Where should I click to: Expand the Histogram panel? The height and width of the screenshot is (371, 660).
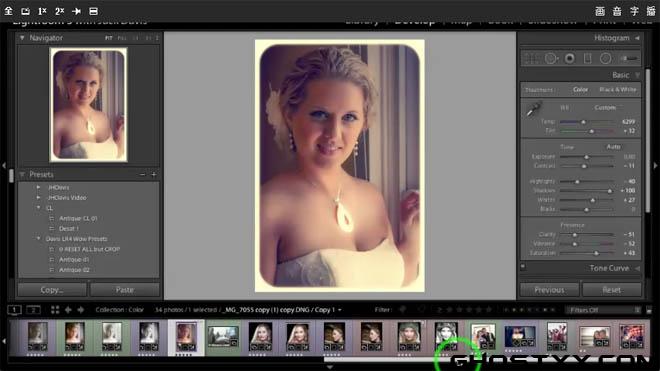click(x=637, y=38)
